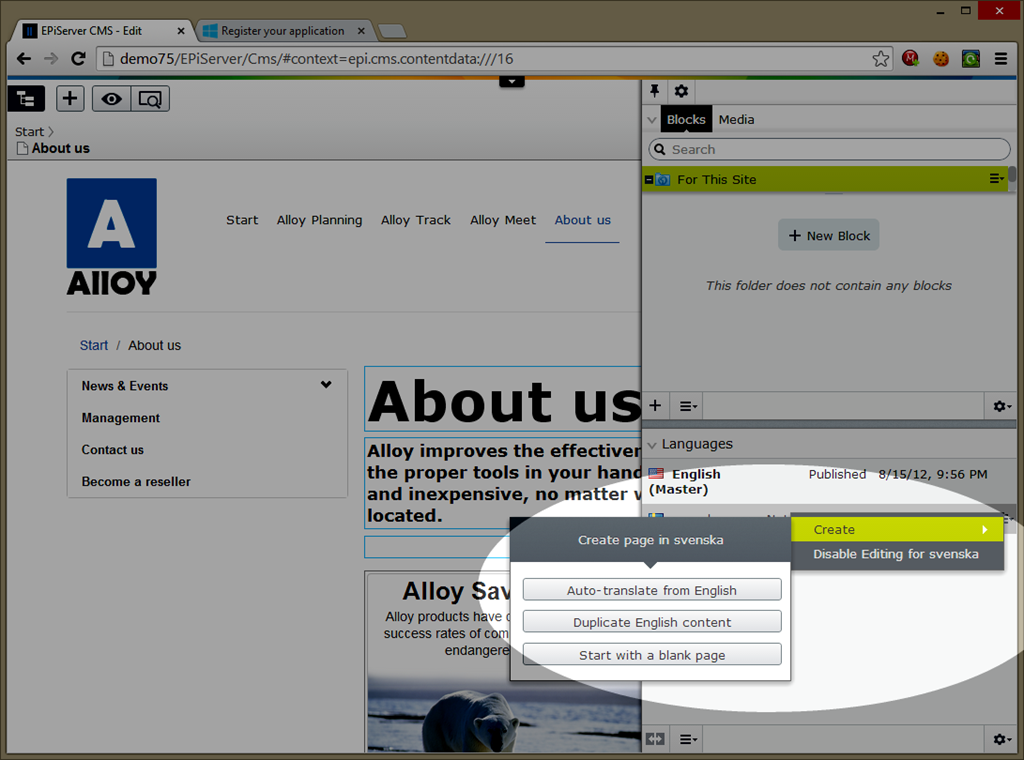1024x760 pixels.
Task: Select Disable Editing for svenska
Action: coord(895,554)
